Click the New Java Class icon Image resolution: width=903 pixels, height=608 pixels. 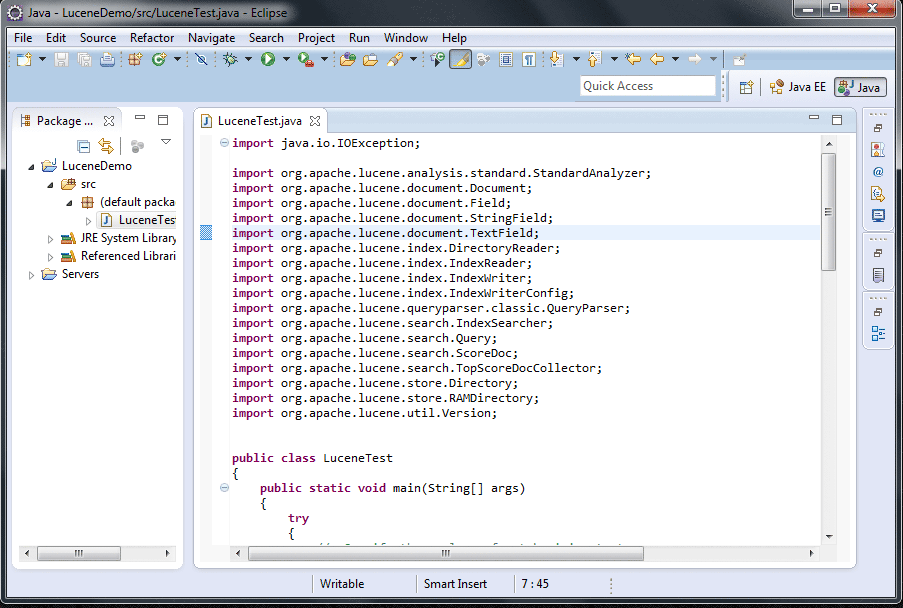pos(159,59)
